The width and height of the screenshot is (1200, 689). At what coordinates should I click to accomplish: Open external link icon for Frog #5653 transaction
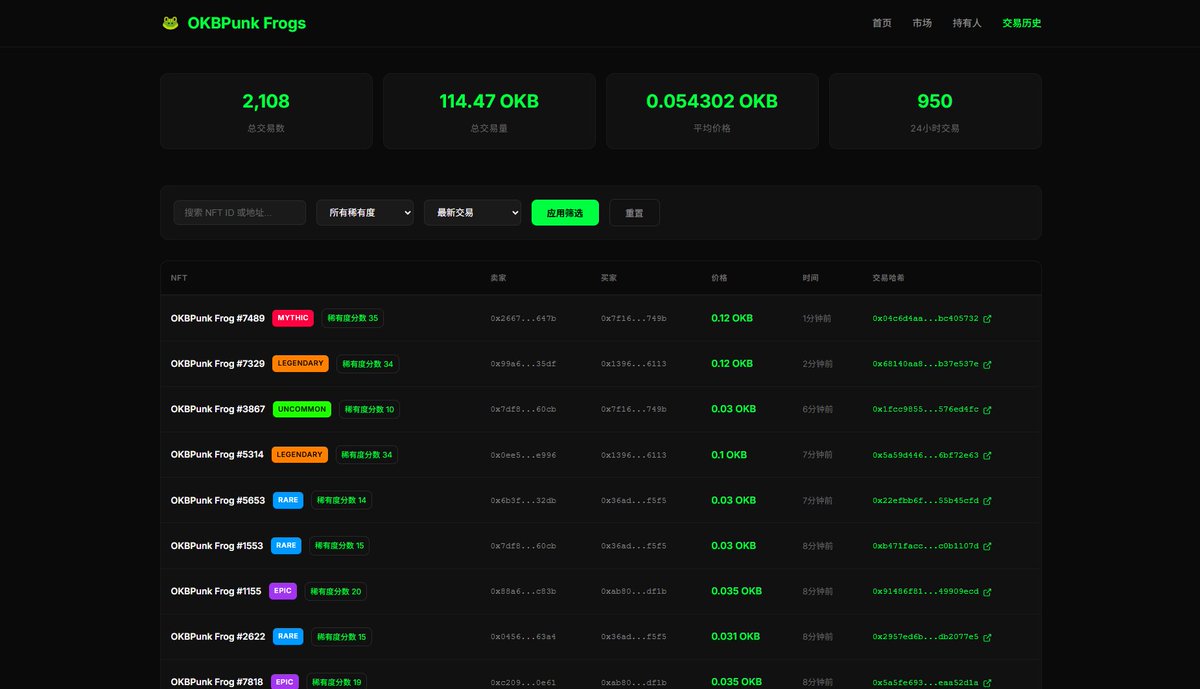(987, 501)
